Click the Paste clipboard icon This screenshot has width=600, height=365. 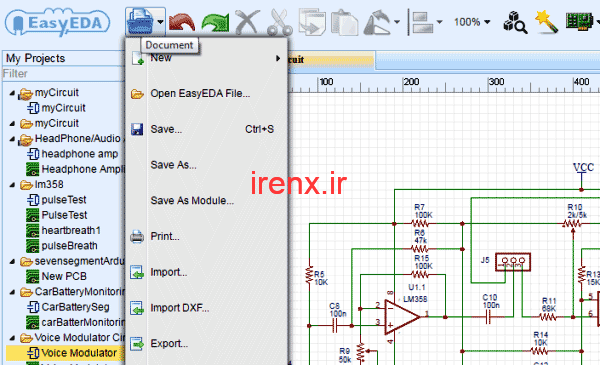(x=345, y=22)
